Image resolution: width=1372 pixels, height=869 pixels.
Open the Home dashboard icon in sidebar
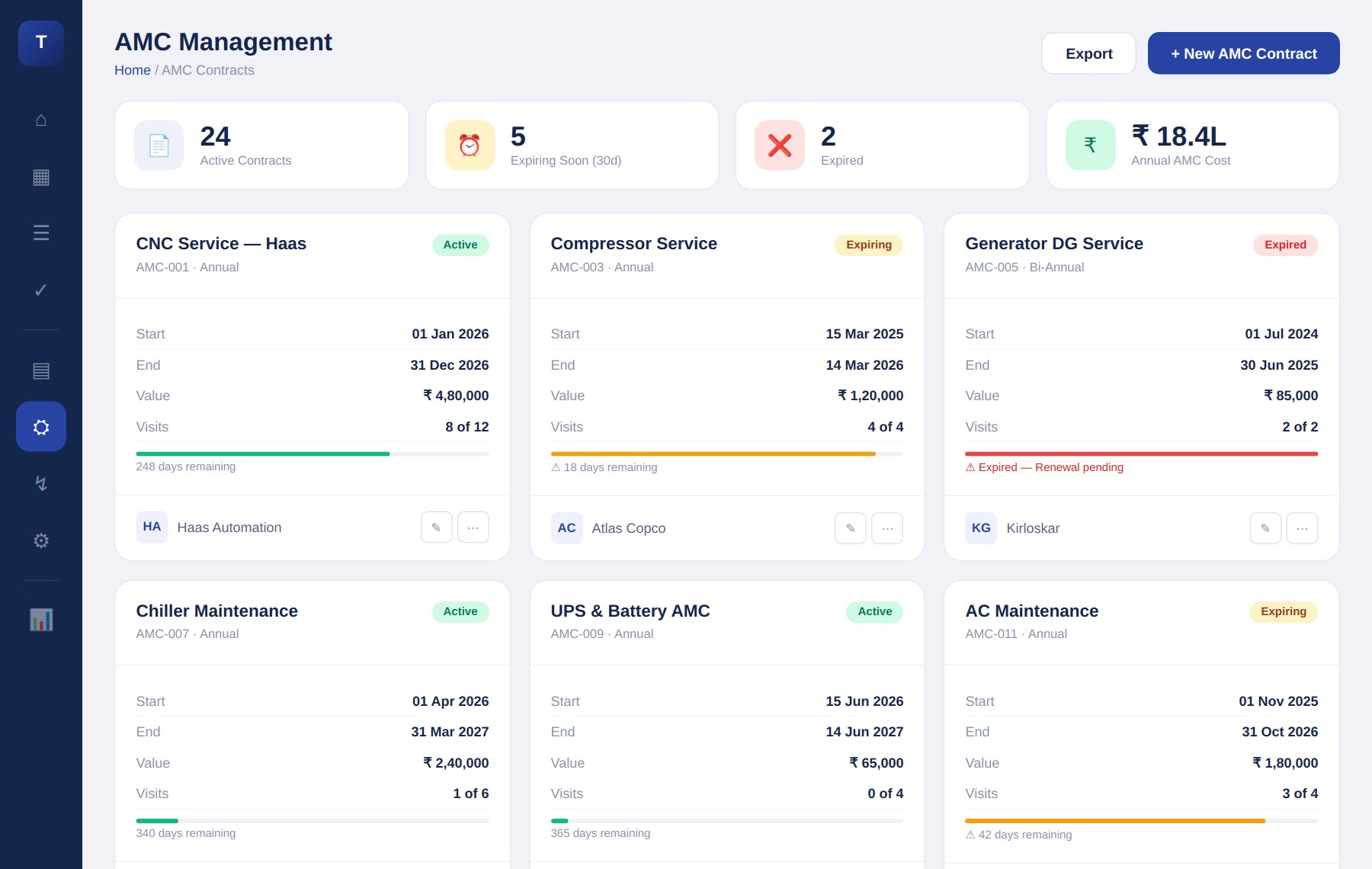click(40, 120)
